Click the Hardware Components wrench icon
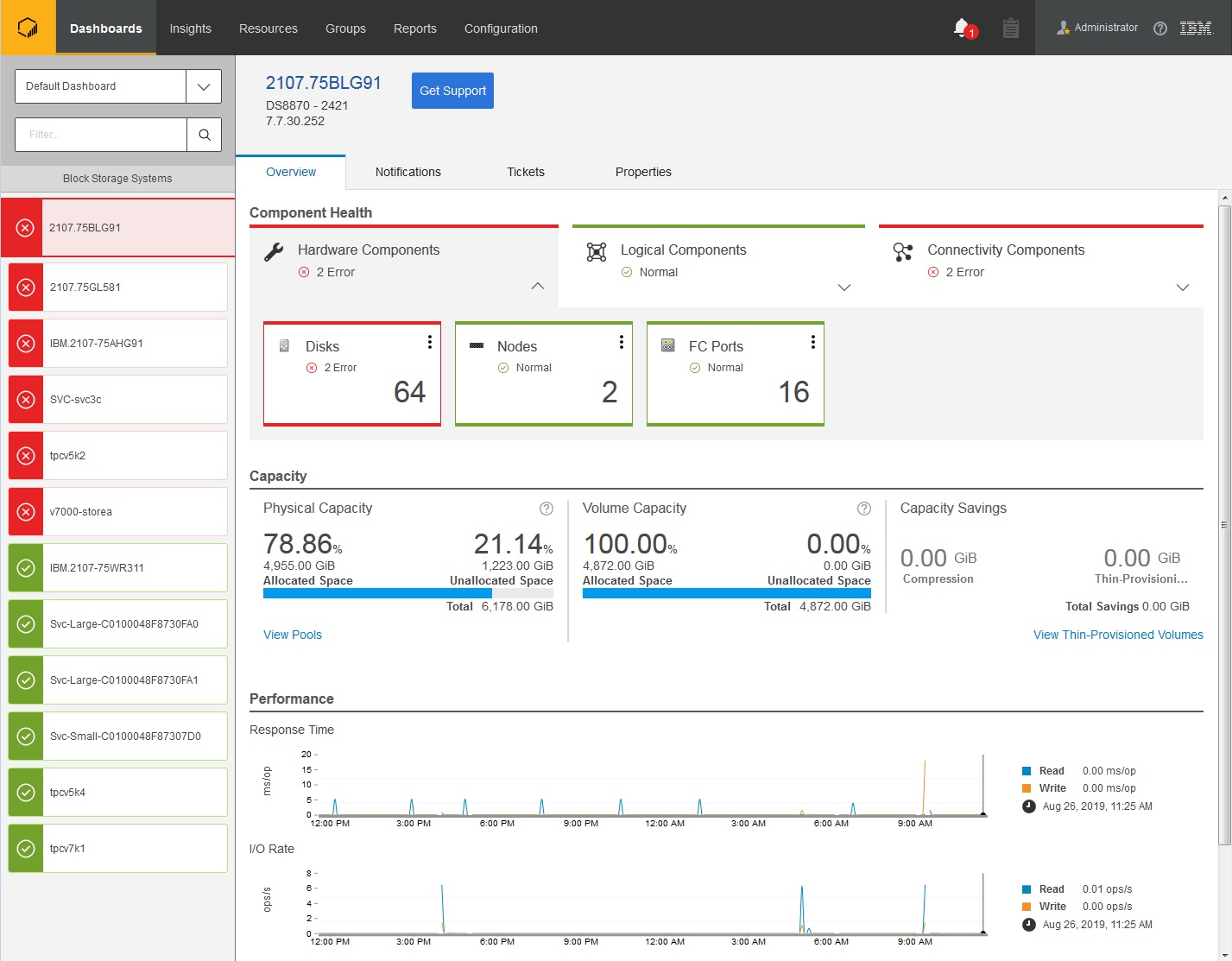 pos(274,251)
